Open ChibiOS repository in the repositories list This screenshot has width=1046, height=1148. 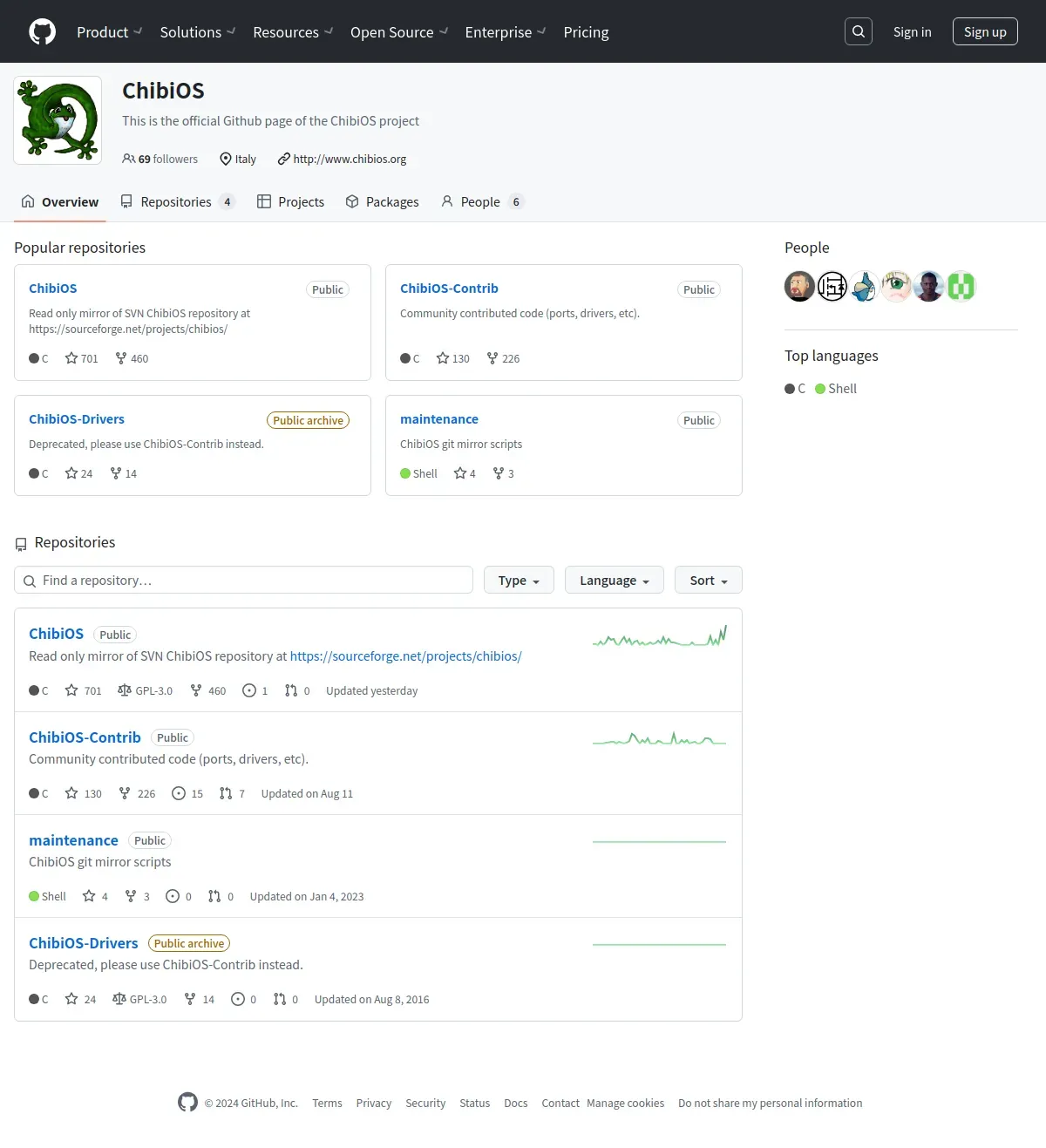56,634
